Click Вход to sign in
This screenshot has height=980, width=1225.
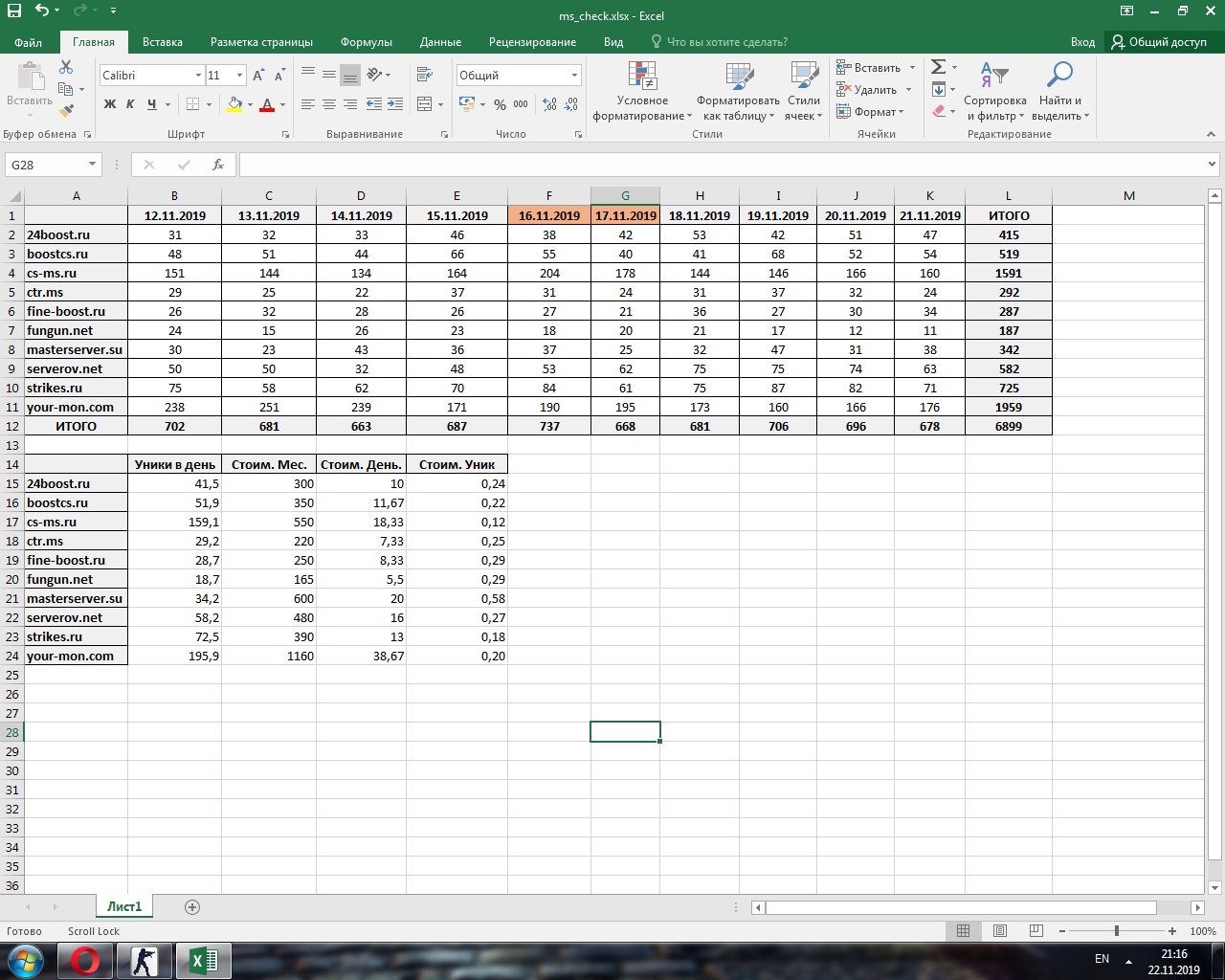[1082, 42]
